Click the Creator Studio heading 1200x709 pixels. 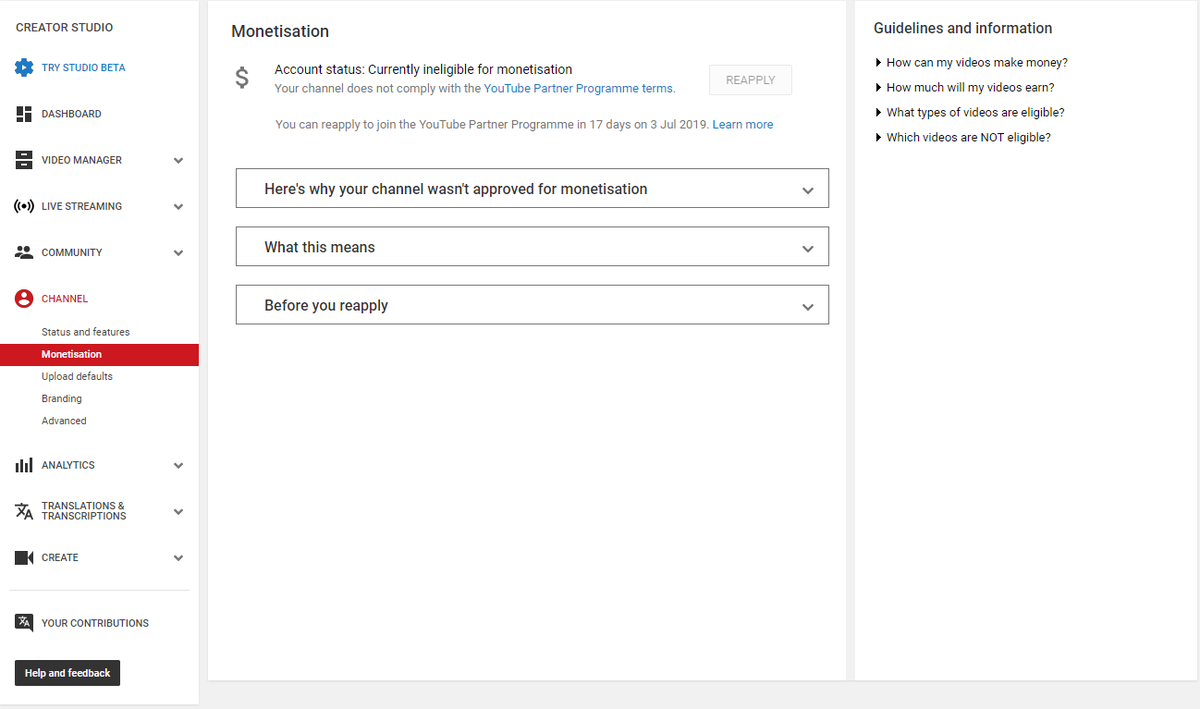coord(64,27)
